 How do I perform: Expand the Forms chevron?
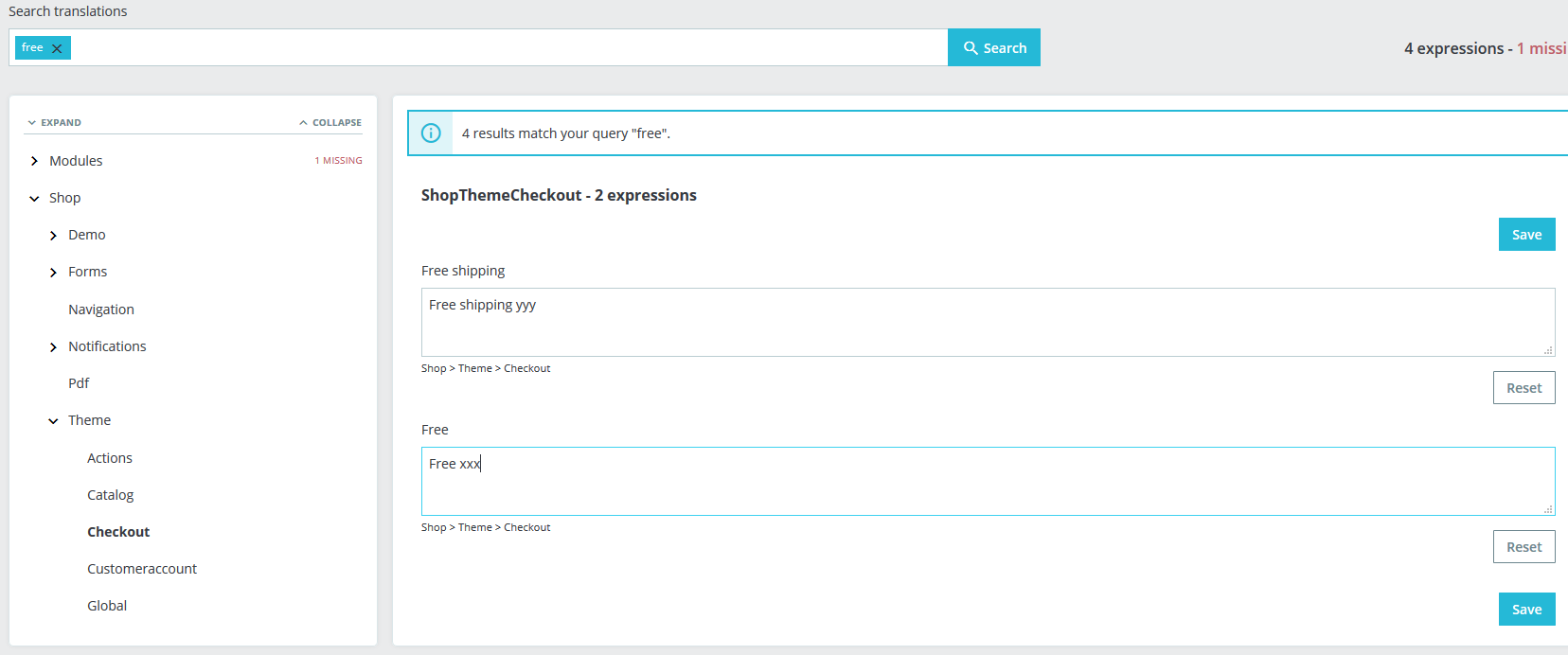click(x=53, y=273)
